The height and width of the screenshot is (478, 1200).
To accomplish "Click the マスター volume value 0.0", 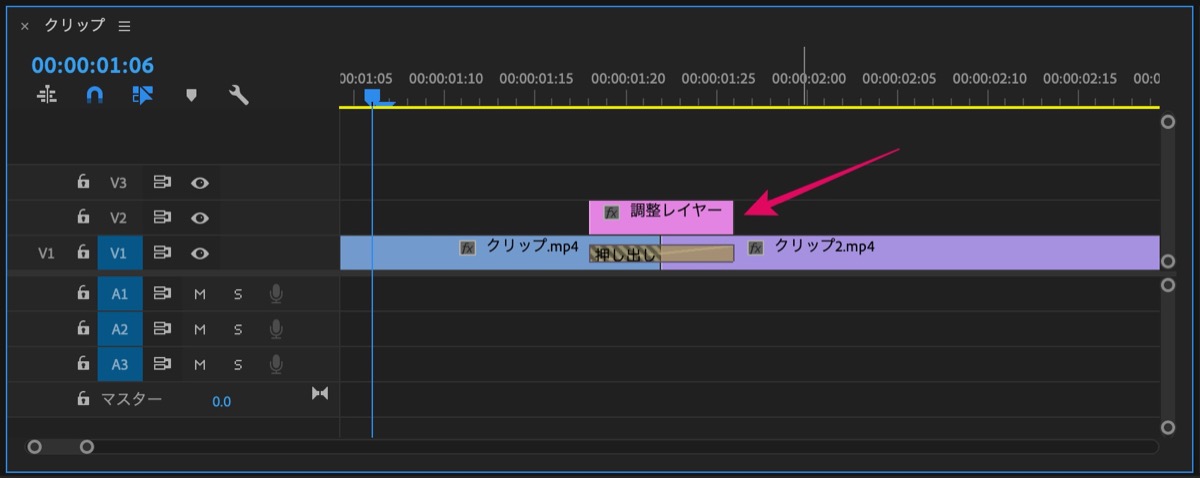I will [x=221, y=401].
